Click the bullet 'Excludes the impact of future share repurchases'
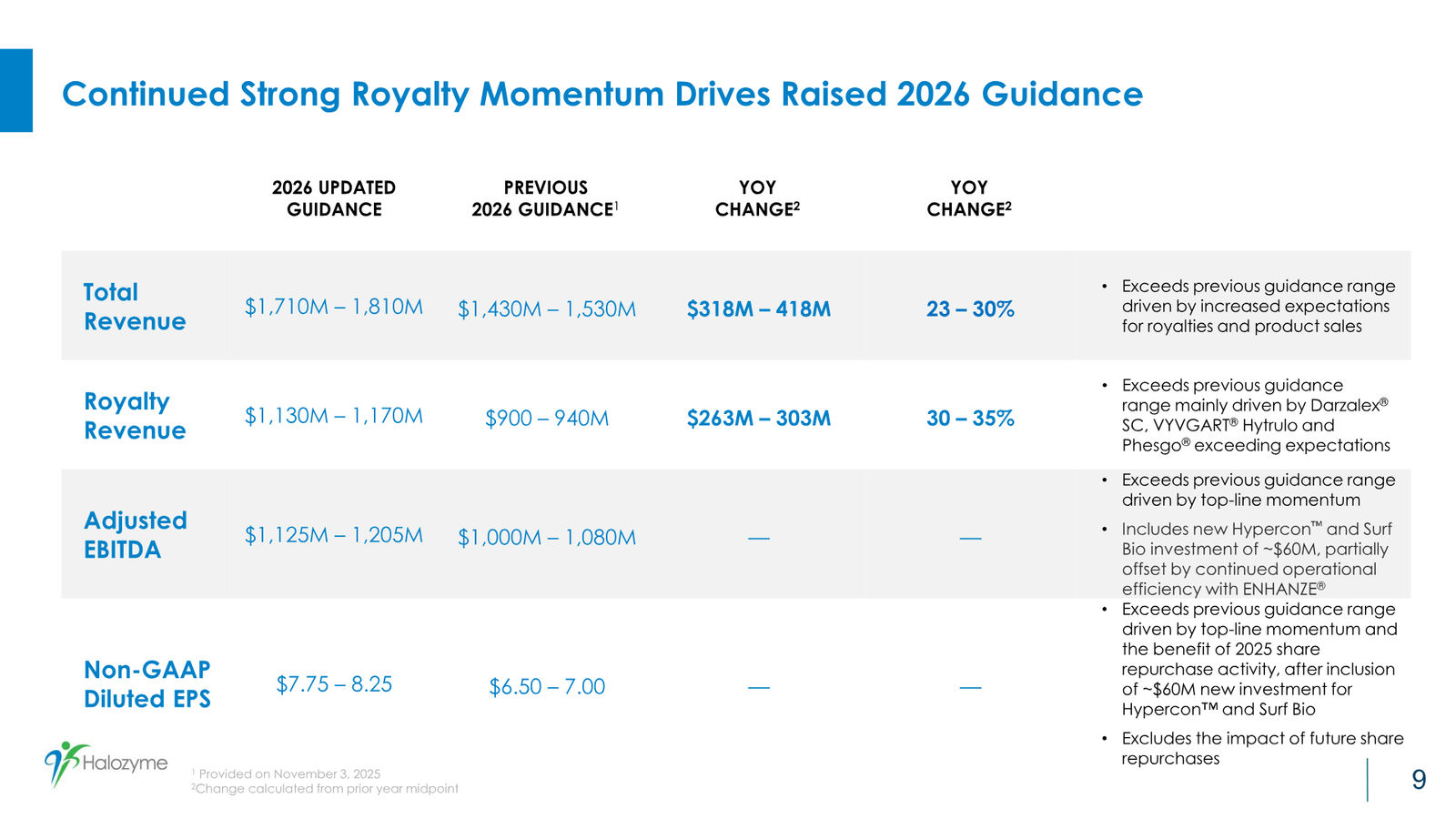The height and width of the screenshot is (819, 1456). click(x=1252, y=749)
